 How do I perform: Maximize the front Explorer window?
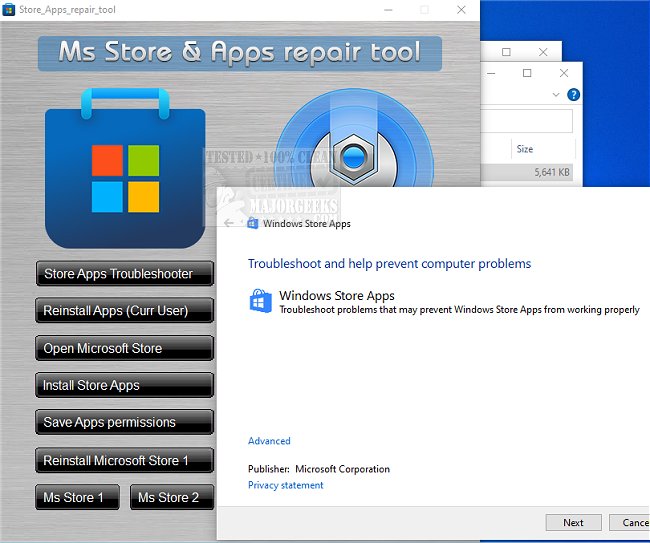point(527,73)
